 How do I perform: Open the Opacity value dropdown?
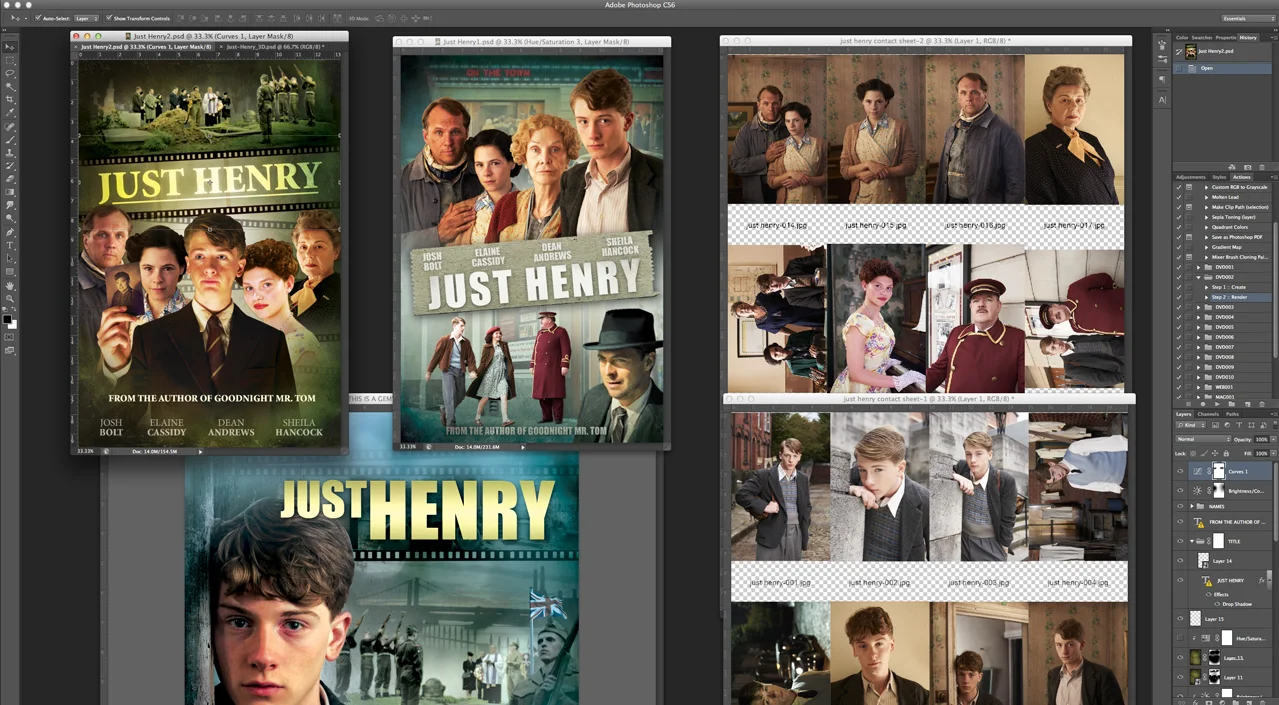pos(1273,439)
